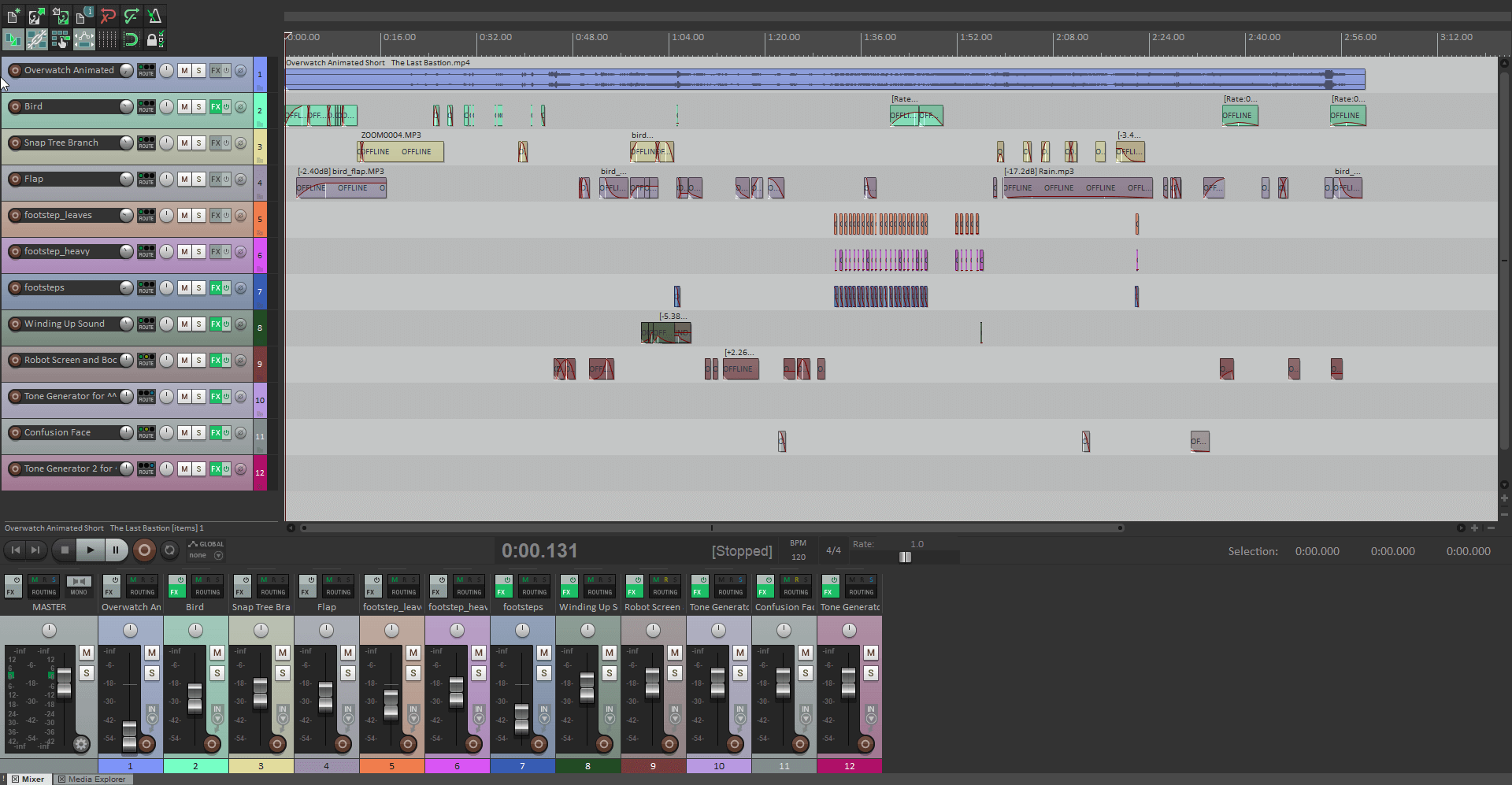The height and width of the screenshot is (785, 1512).
Task: Click the red Undo arrow icon
Action: click(108, 16)
